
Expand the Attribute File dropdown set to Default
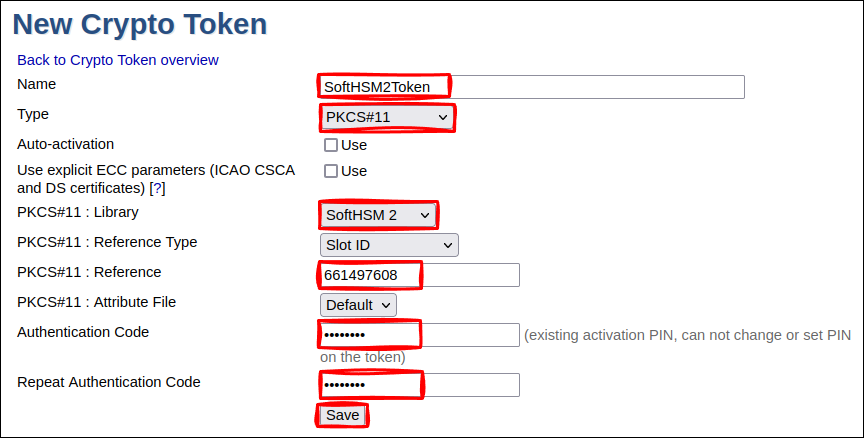(358, 305)
